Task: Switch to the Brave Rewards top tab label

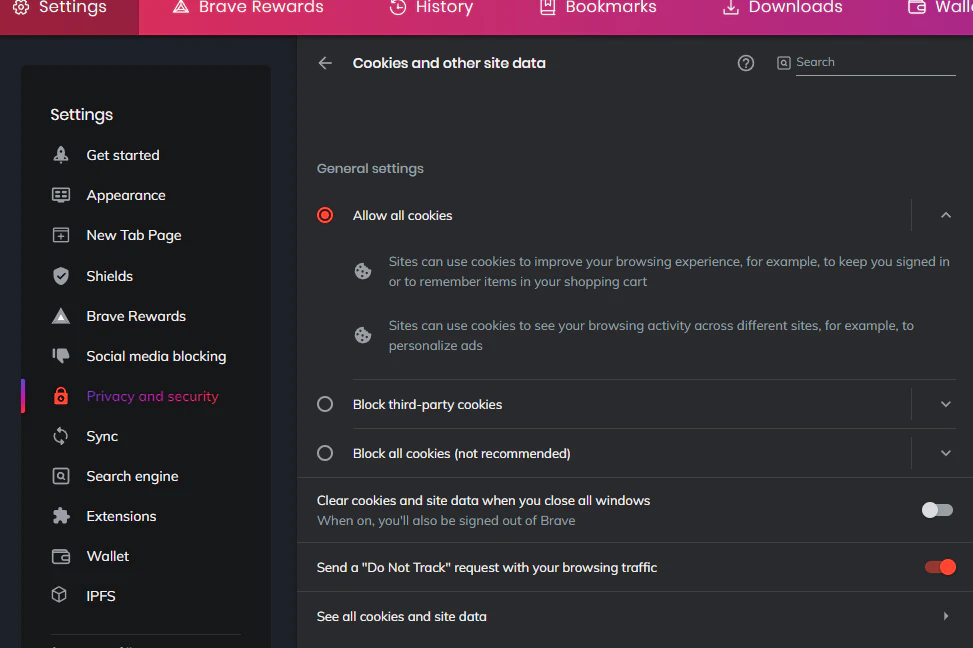Action: coord(261,7)
